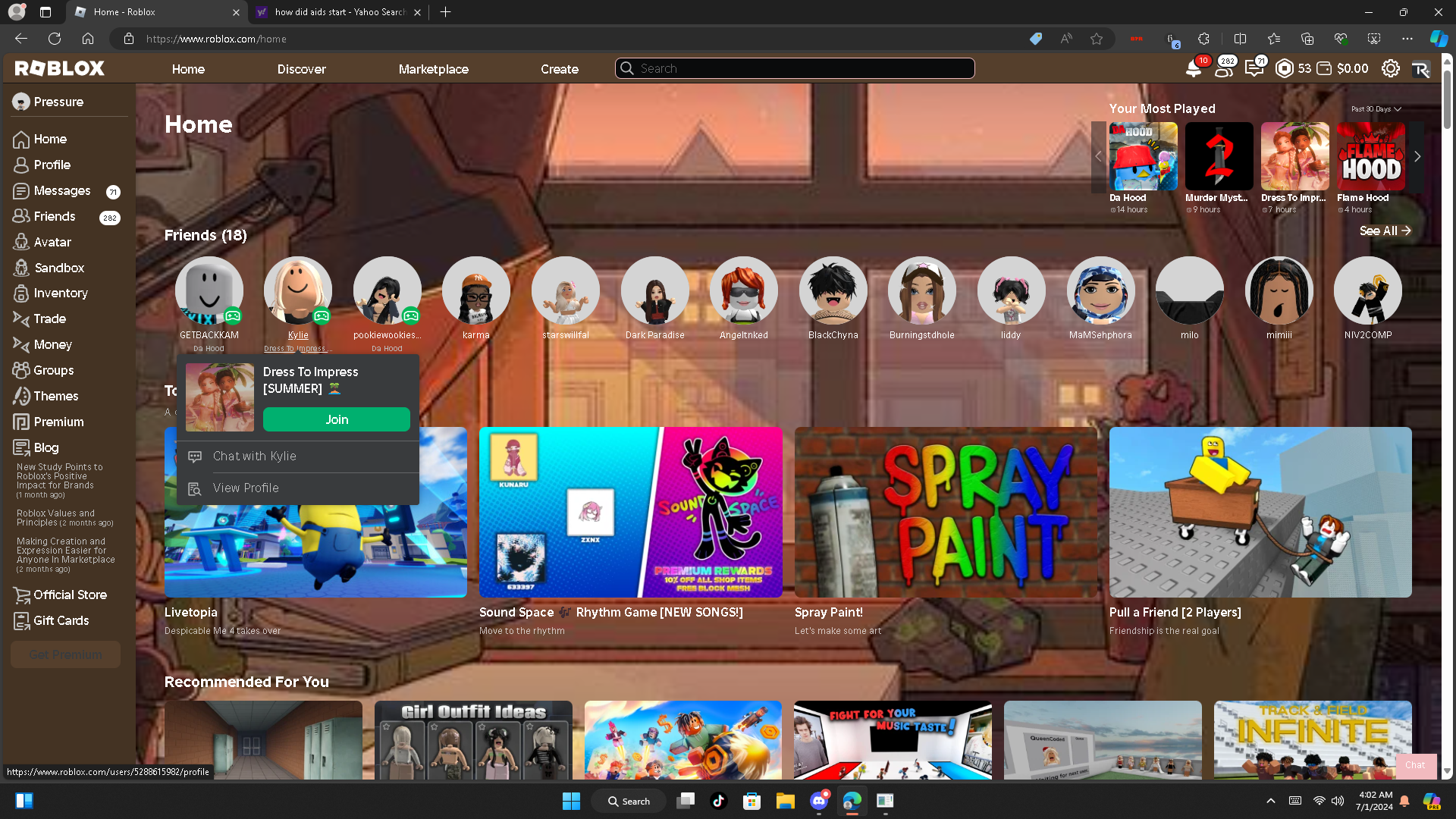Image resolution: width=1456 pixels, height=819 pixels.
Task: Open the notifications bell icon
Action: click(x=1193, y=69)
